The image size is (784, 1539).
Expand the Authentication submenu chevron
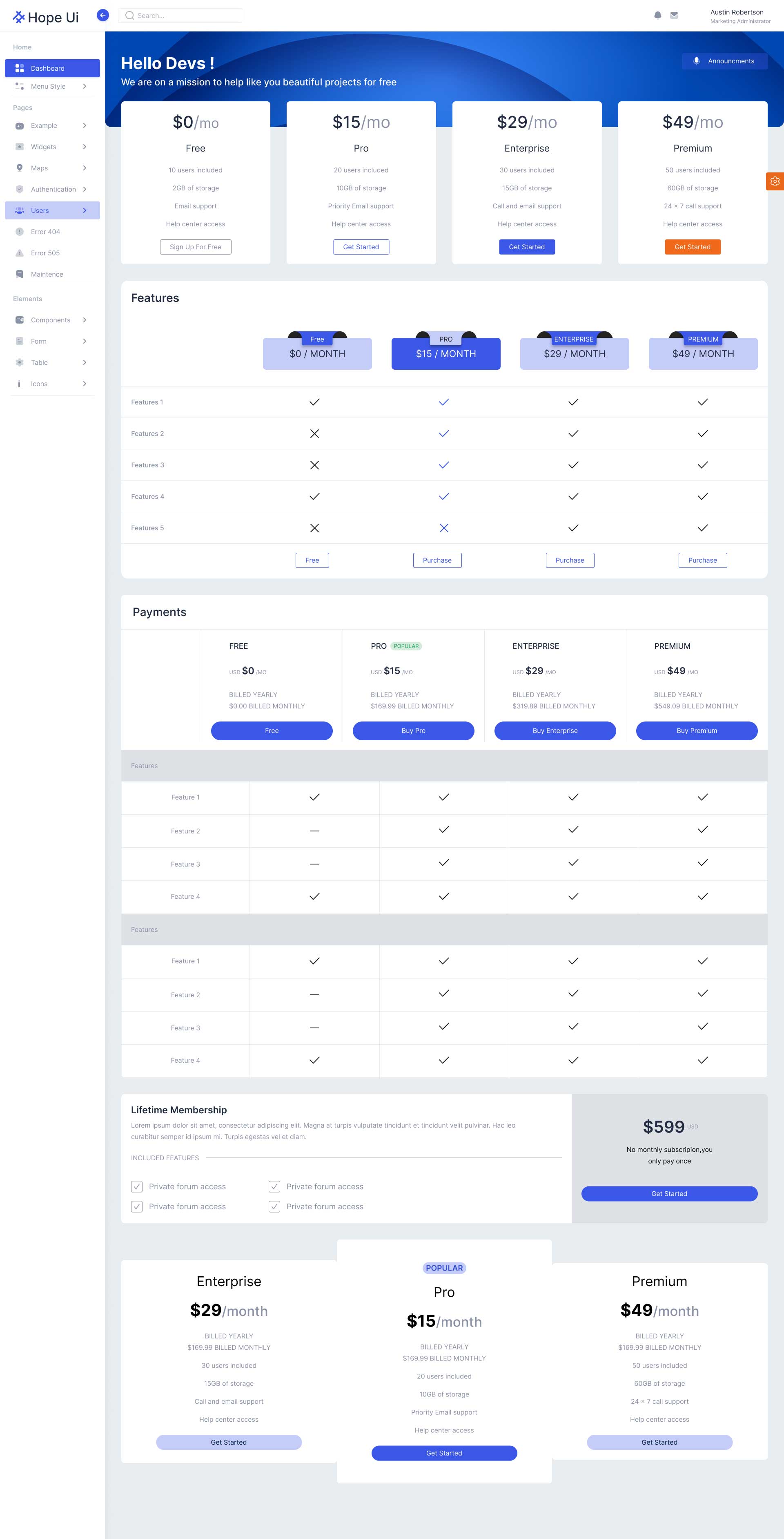85,190
